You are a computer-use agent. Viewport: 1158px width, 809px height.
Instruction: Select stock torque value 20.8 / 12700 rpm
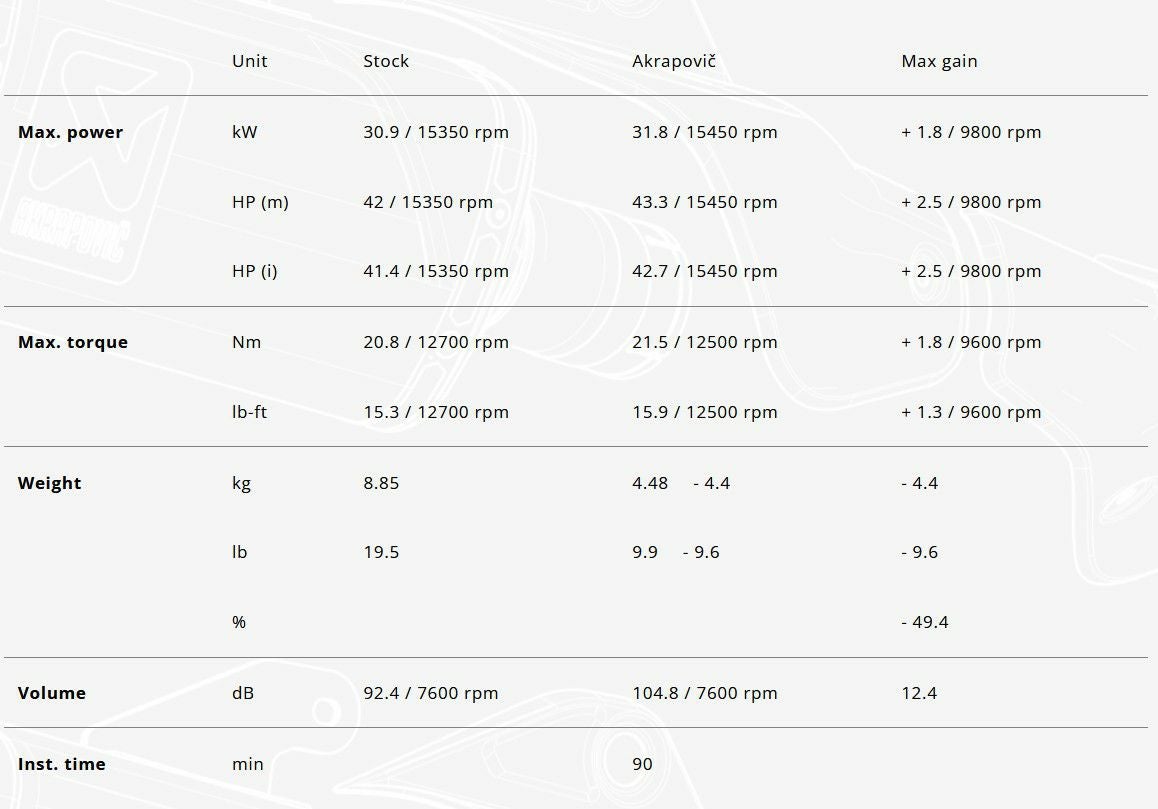tap(436, 342)
